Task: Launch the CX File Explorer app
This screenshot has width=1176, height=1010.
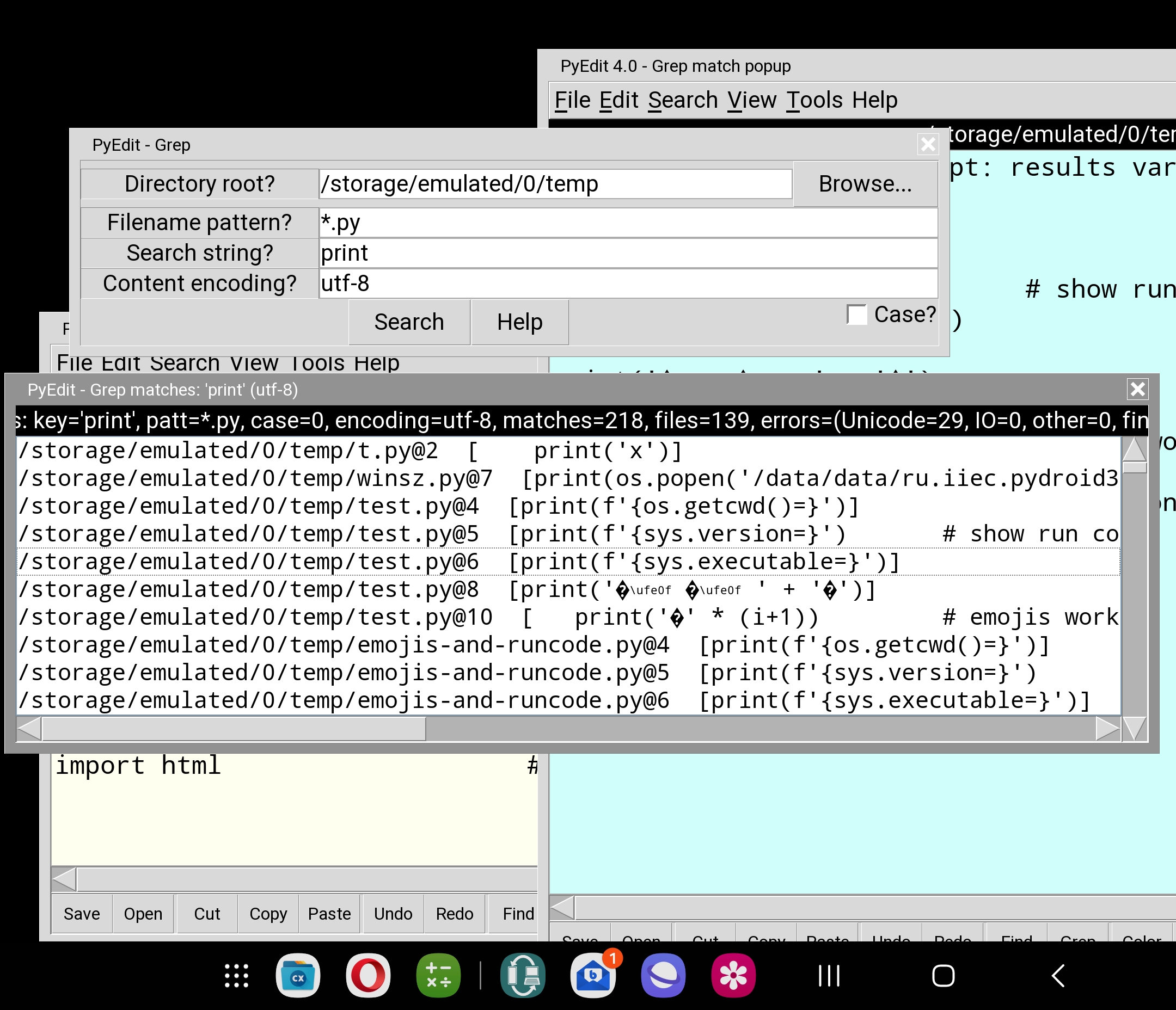Action: pos(298,975)
